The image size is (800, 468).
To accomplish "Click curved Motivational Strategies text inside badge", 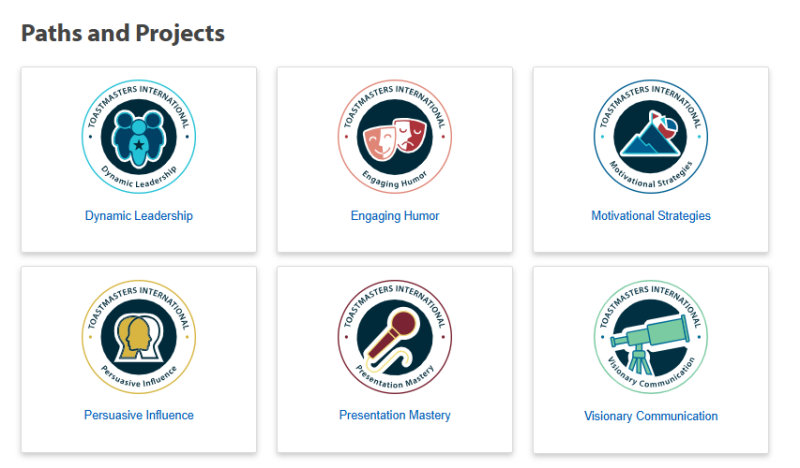I will click(x=651, y=177).
